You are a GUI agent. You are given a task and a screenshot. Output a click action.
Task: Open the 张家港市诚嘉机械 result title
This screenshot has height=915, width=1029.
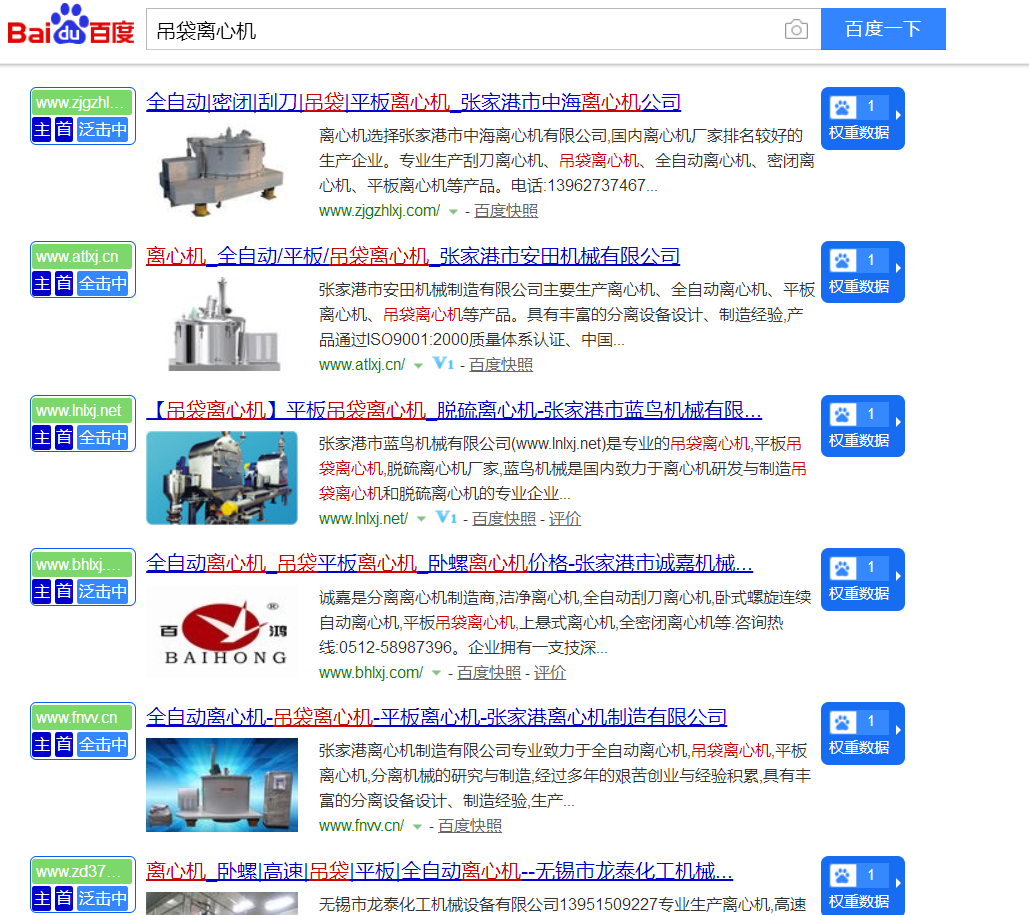click(x=449, y=563)
